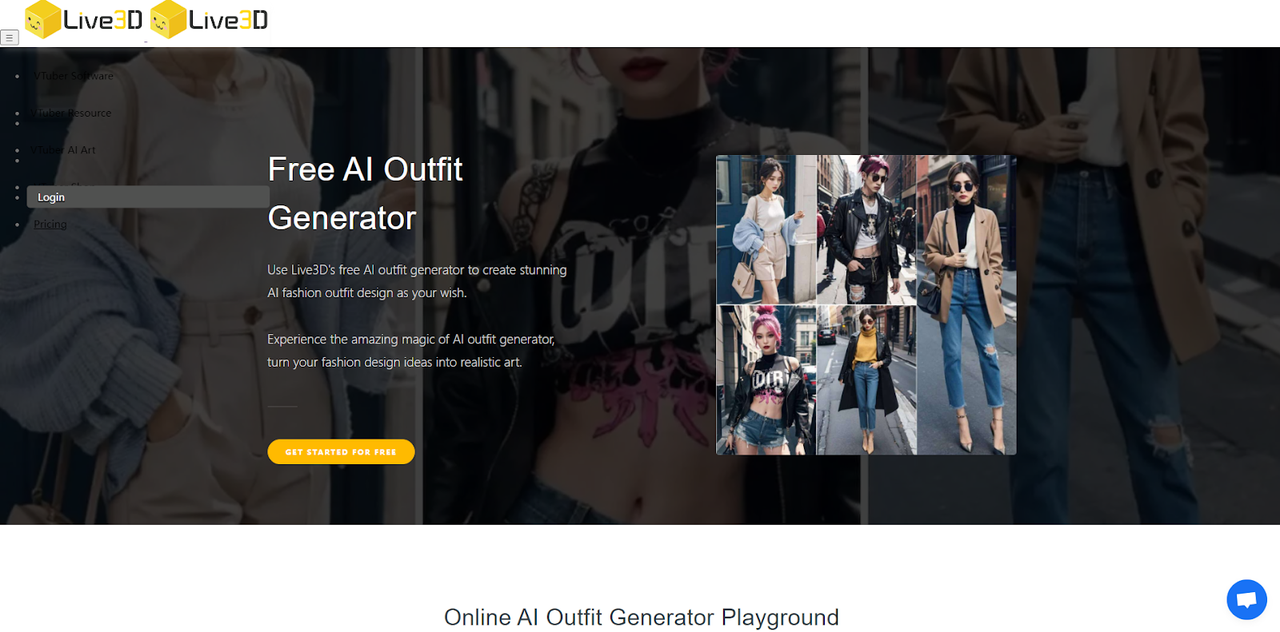Click Get Started For Free button
1280x632 pixels.
(341, 452)
